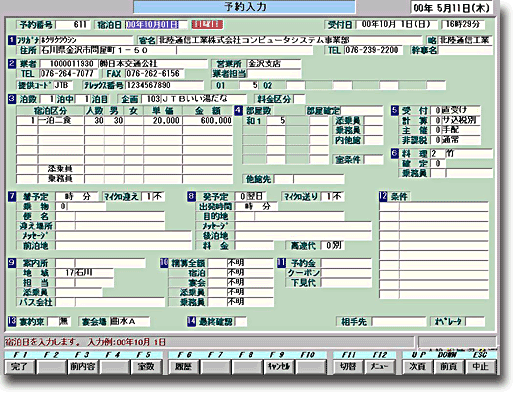The height and width of the screenshot is (395, 517).
Task: Go to next page with 次頁
Action: (417, 367)
